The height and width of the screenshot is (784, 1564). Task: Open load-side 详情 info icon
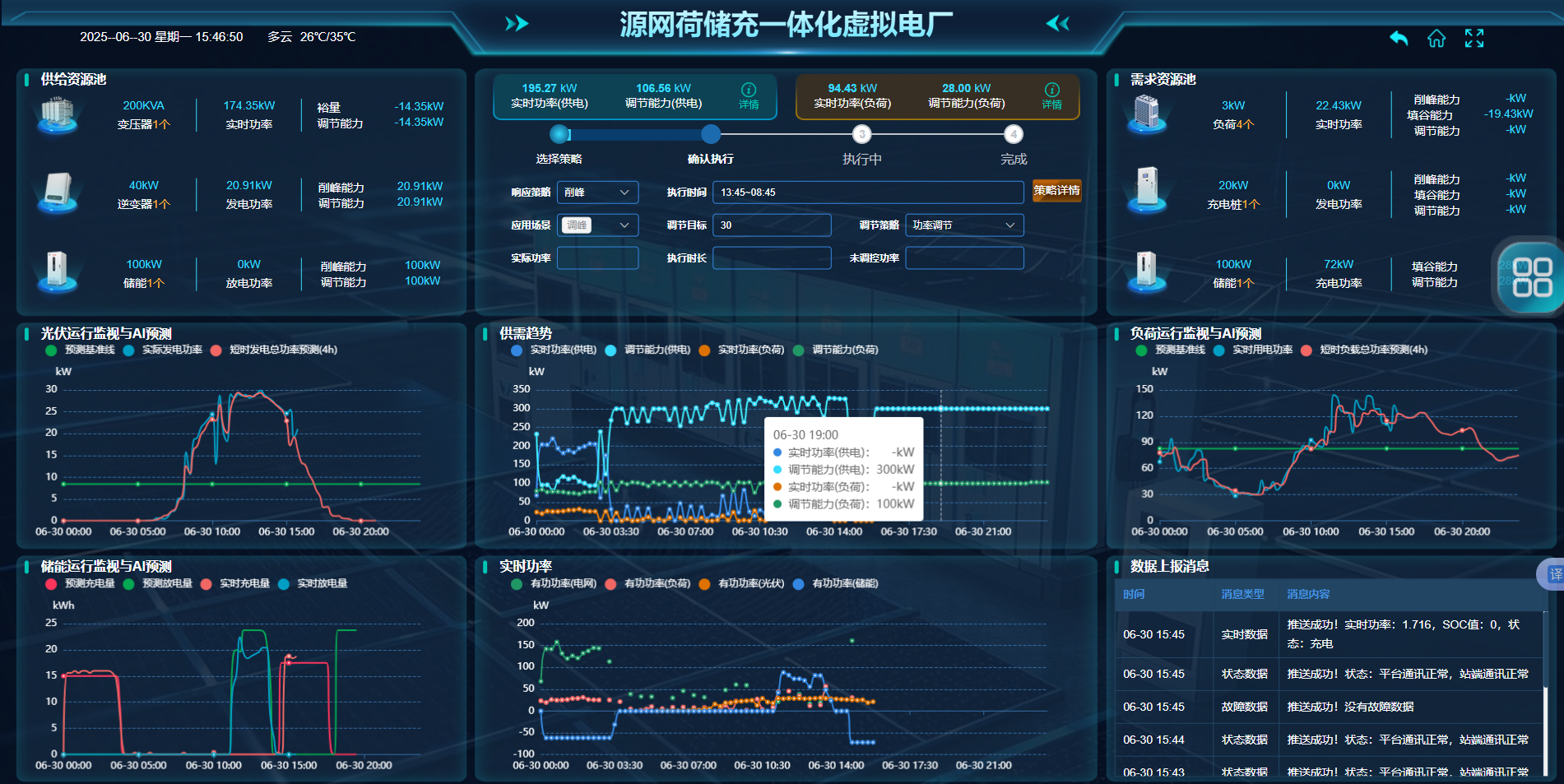[x=1051, y=95]
